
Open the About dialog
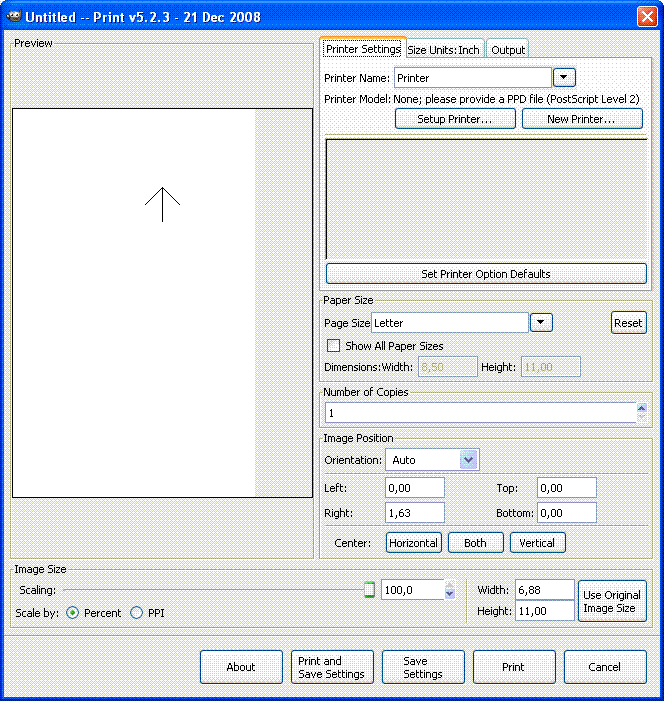[241, 667]
